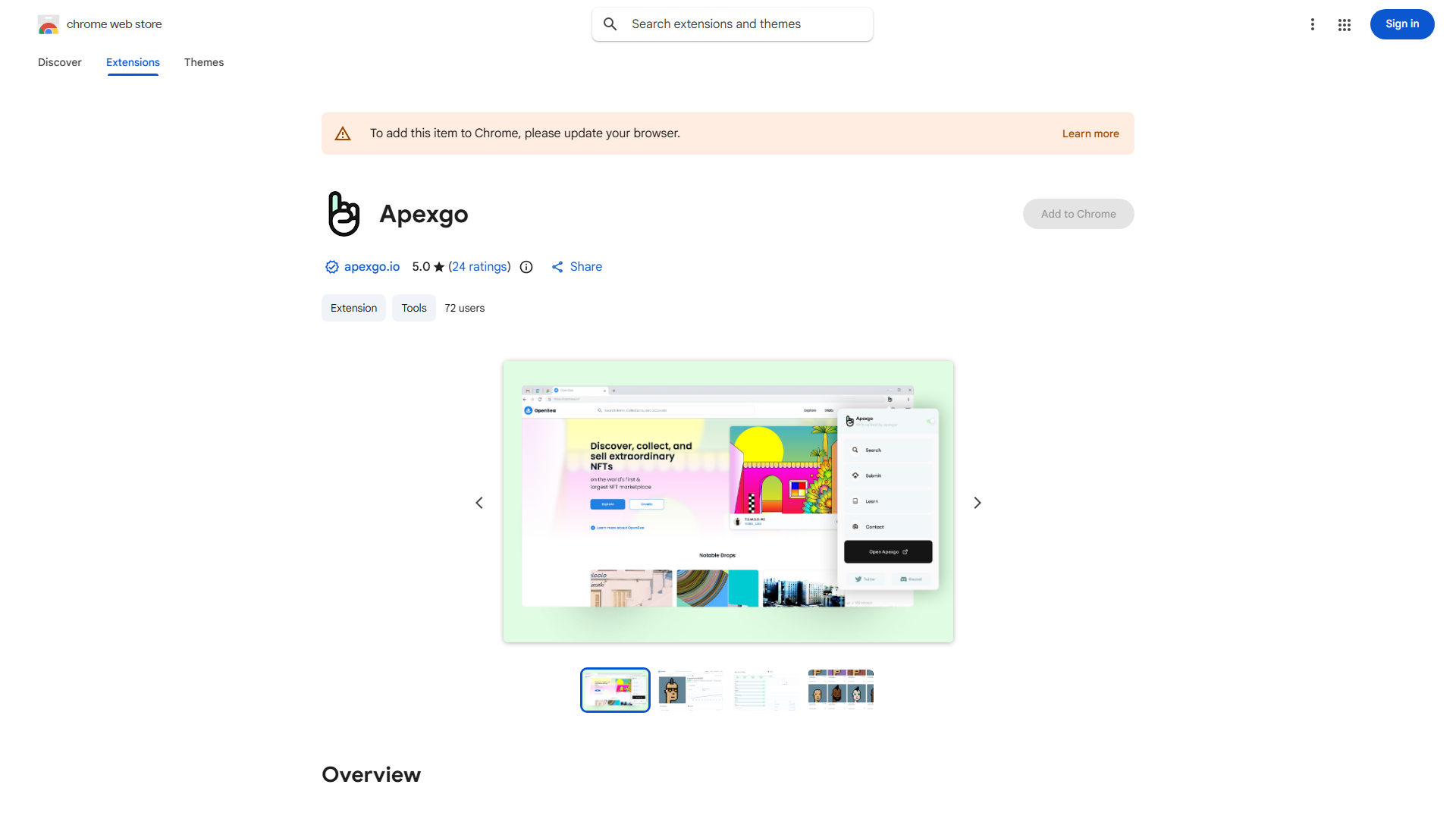Click the search magnifier icon
The width and height of the screenshot is (1456, 819).
coord(610,24)
